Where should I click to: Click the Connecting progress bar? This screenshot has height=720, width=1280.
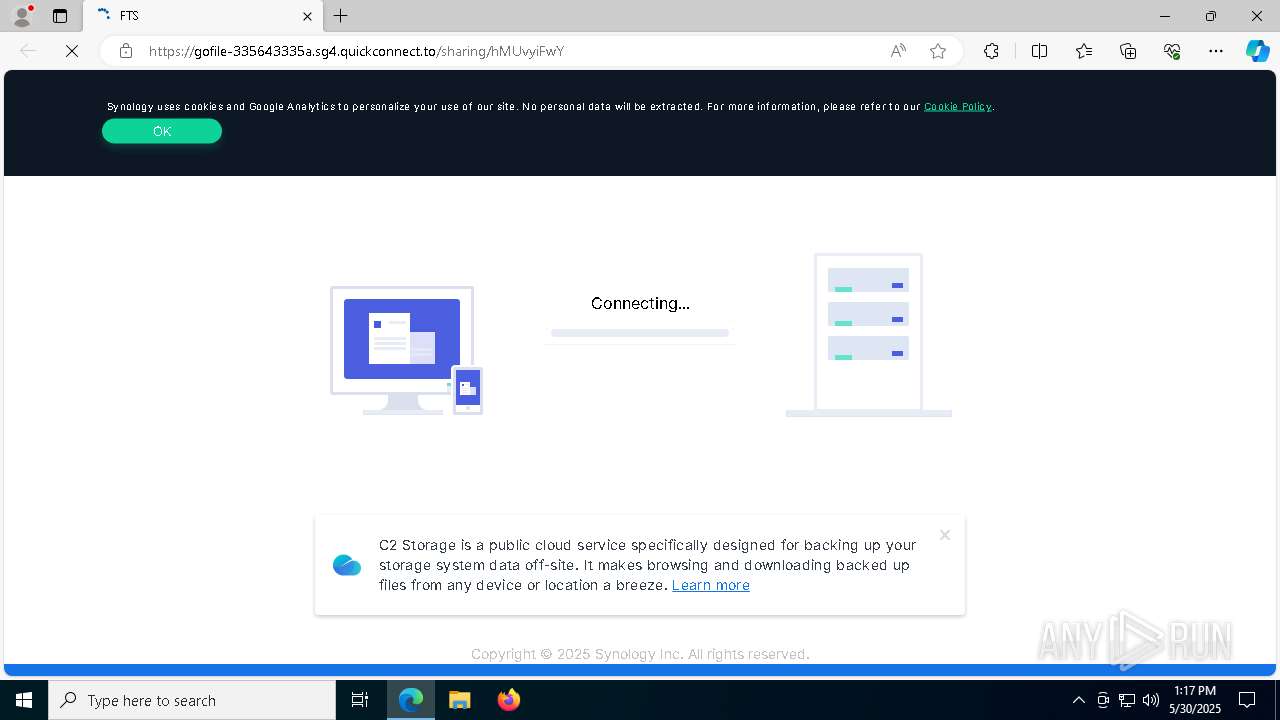(640, 333)
